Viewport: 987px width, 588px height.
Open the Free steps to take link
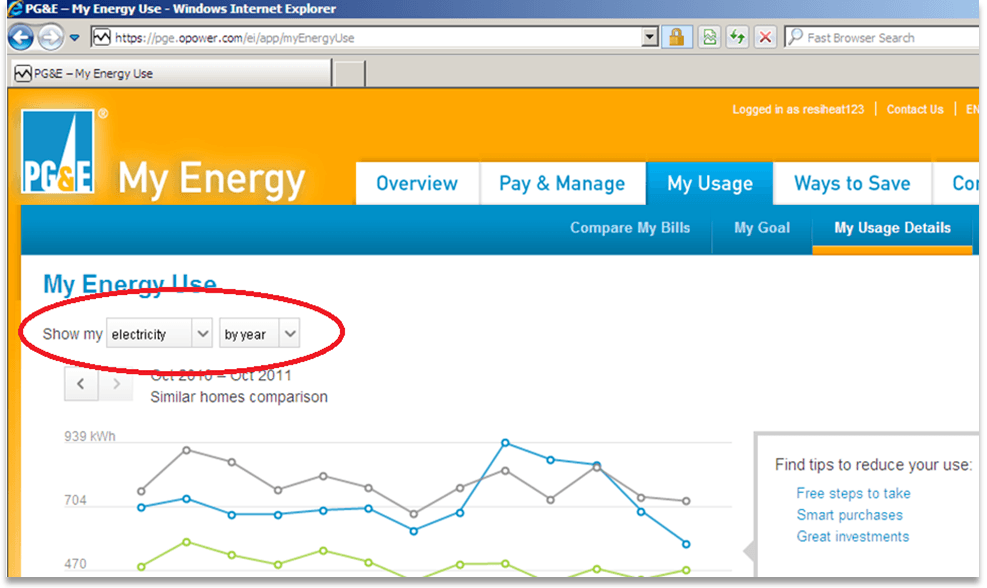[853, 493]
